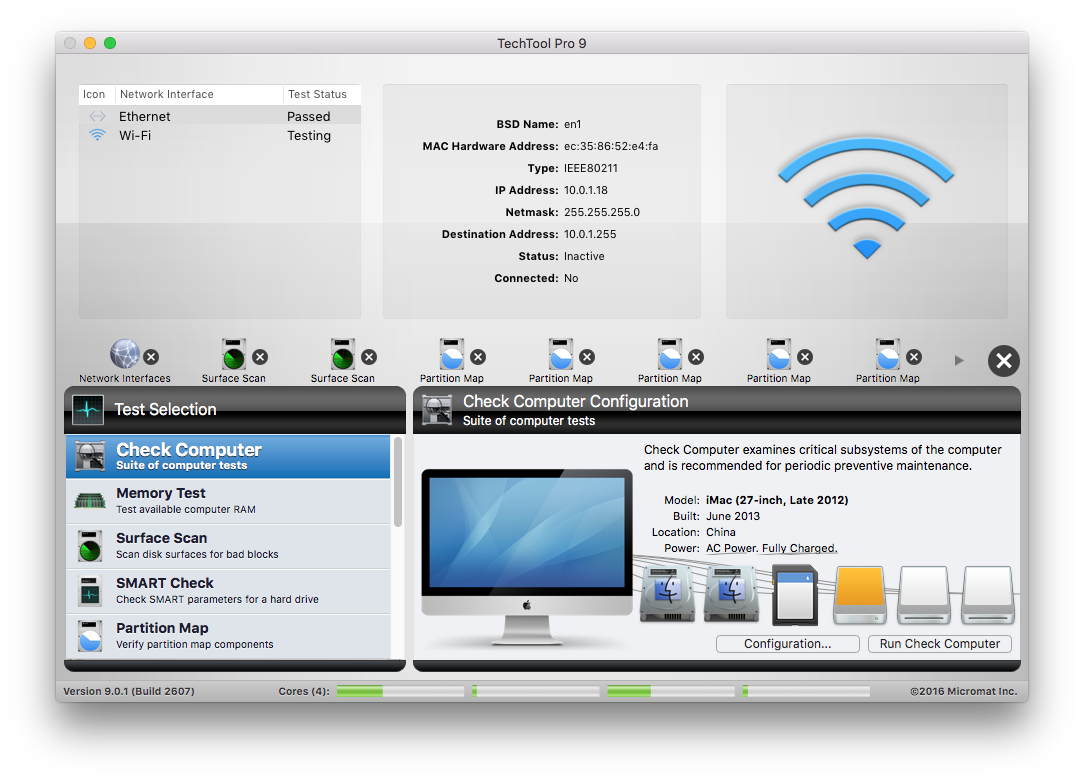1084x782 pixels.
Task: Click the Network Interfaces globe icon in the queue
Action: coord(124,354)
